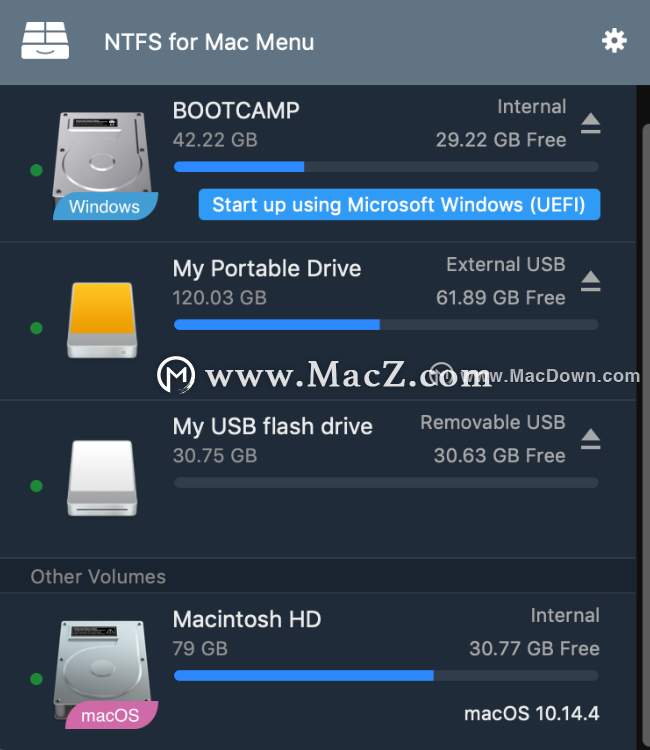Click the 30.77 GB Free label
Screen dimensions: 650x750
click(534, 649)
